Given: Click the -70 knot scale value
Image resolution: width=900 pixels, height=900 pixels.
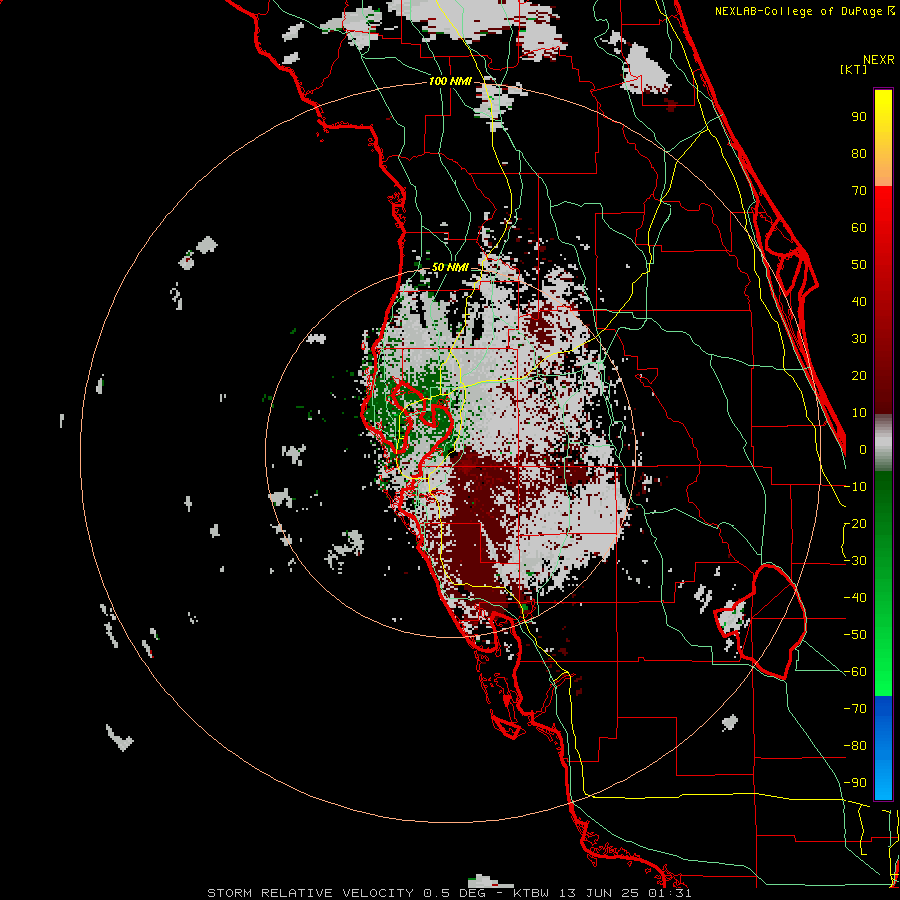Looking at the screenshot, I should point(855,709).
